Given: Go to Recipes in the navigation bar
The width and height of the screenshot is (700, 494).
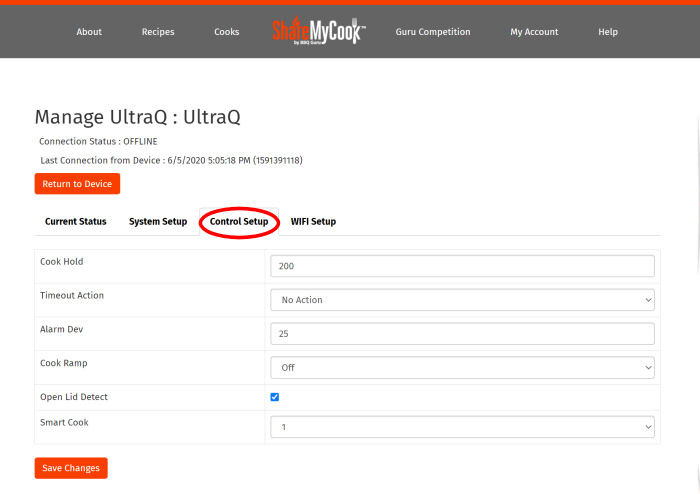Looking at the screenshot, I should click(x=158, y=32).
